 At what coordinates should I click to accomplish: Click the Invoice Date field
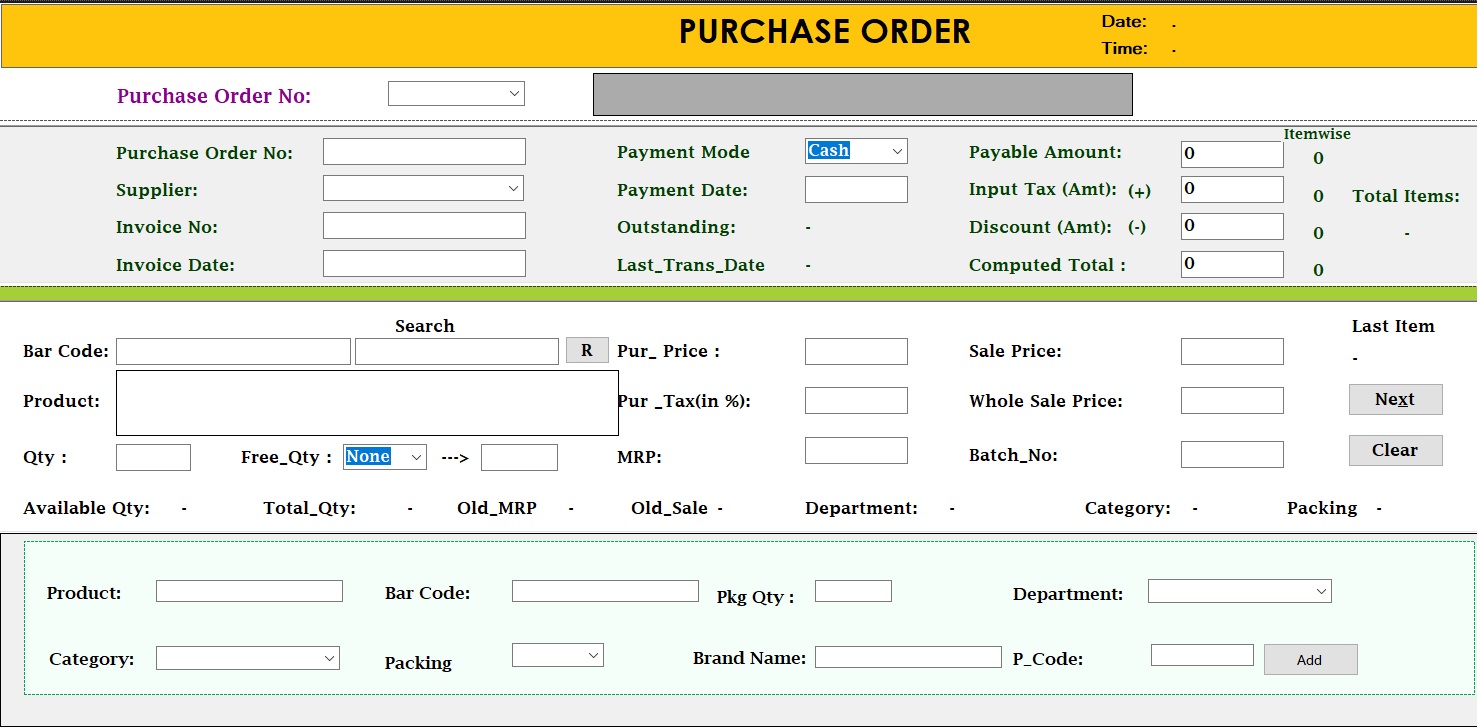424,264
